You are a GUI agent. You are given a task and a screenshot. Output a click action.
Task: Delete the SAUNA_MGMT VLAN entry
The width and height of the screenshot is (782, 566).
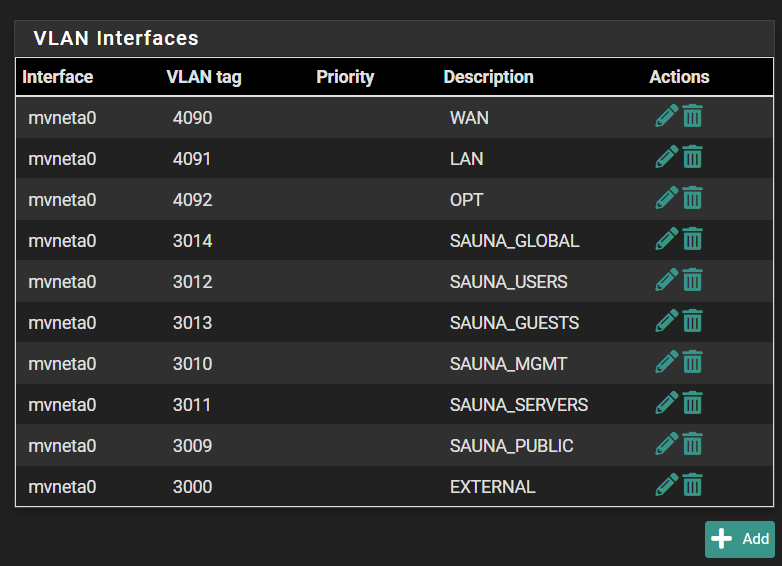[x=692, y=362]
